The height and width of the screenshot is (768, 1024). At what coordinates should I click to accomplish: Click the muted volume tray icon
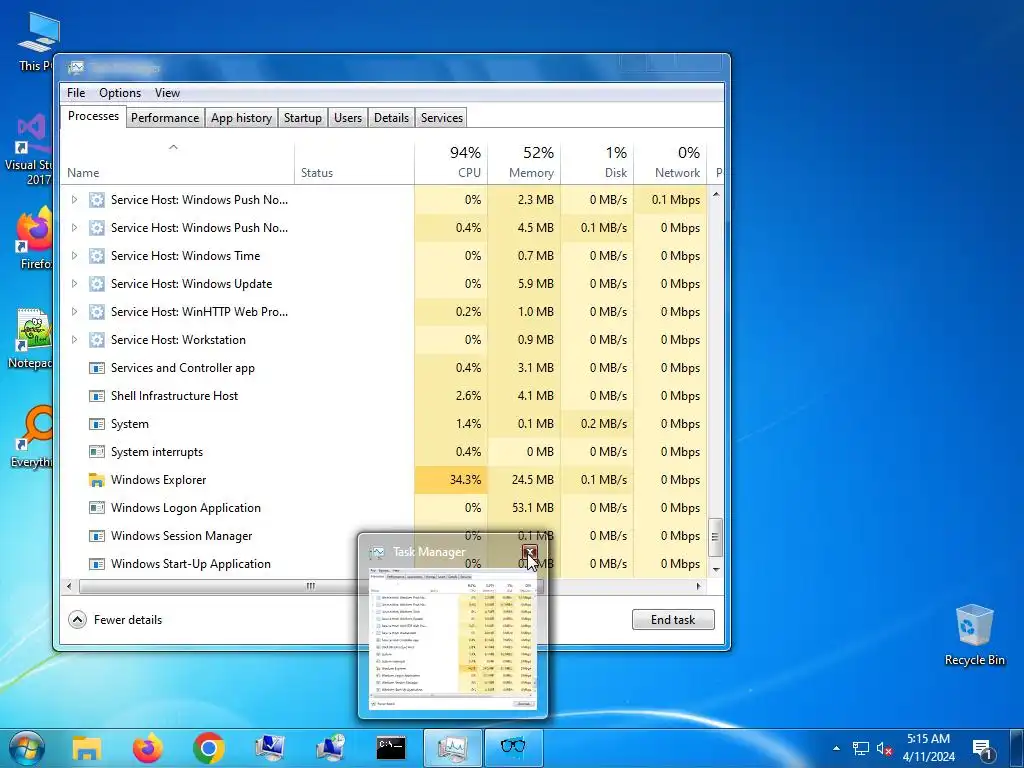884,749
